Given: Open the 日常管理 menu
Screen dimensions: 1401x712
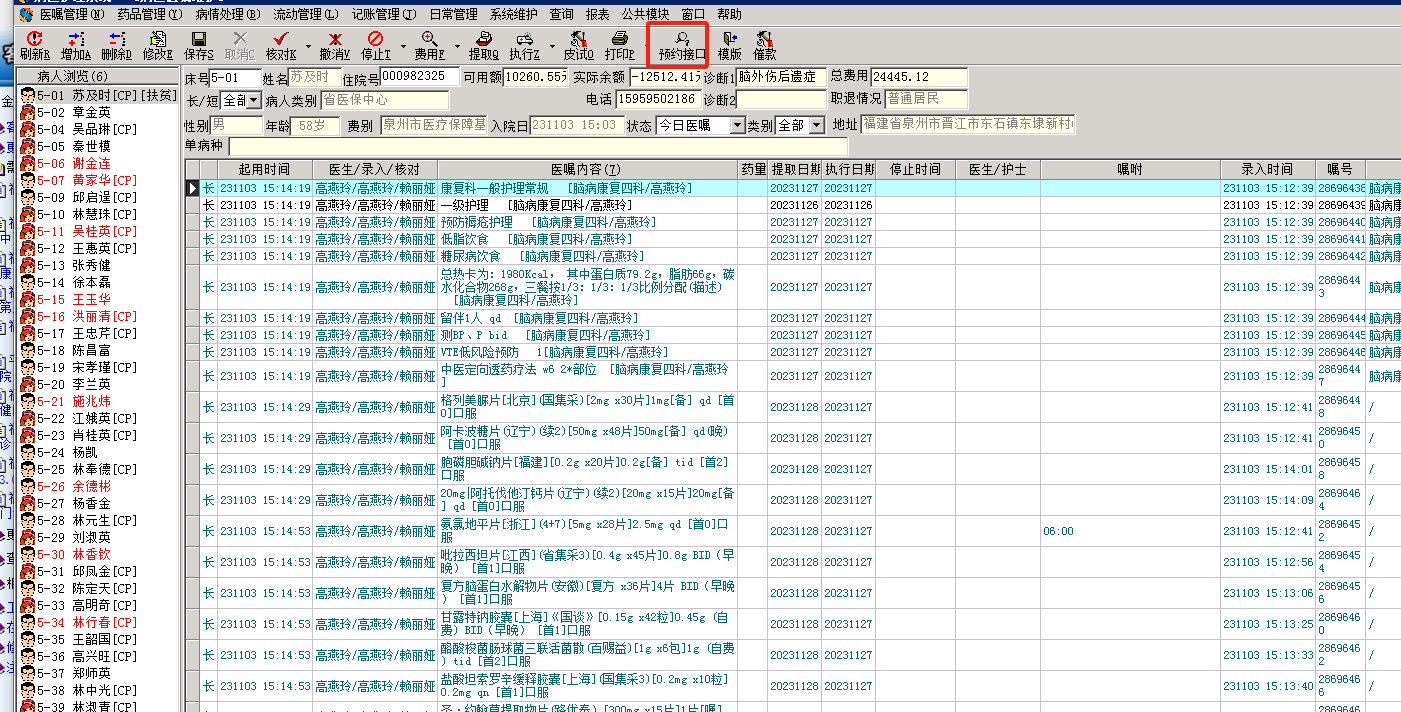Looking at the screenshot, I should [453, 14].
